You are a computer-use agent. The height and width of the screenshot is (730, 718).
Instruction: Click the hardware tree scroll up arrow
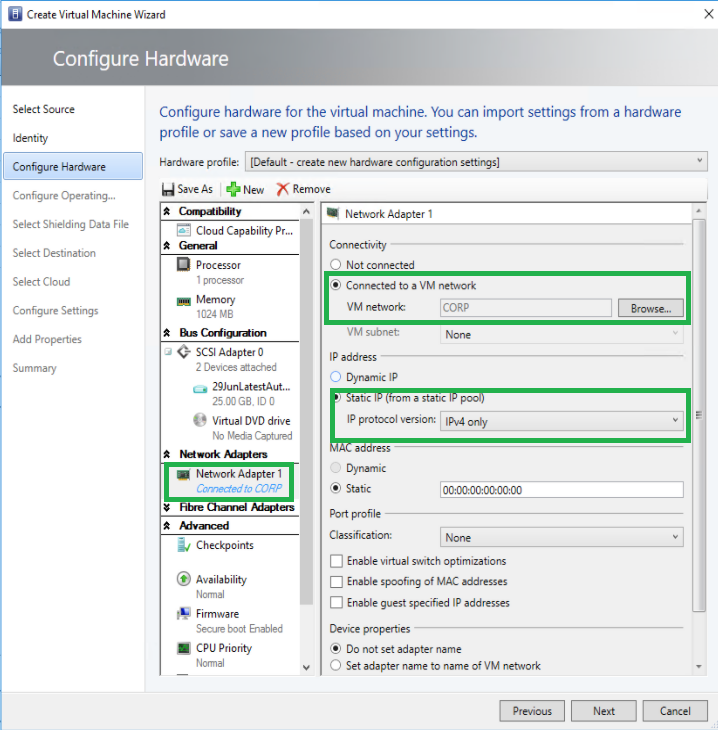[x=306, y=211]
